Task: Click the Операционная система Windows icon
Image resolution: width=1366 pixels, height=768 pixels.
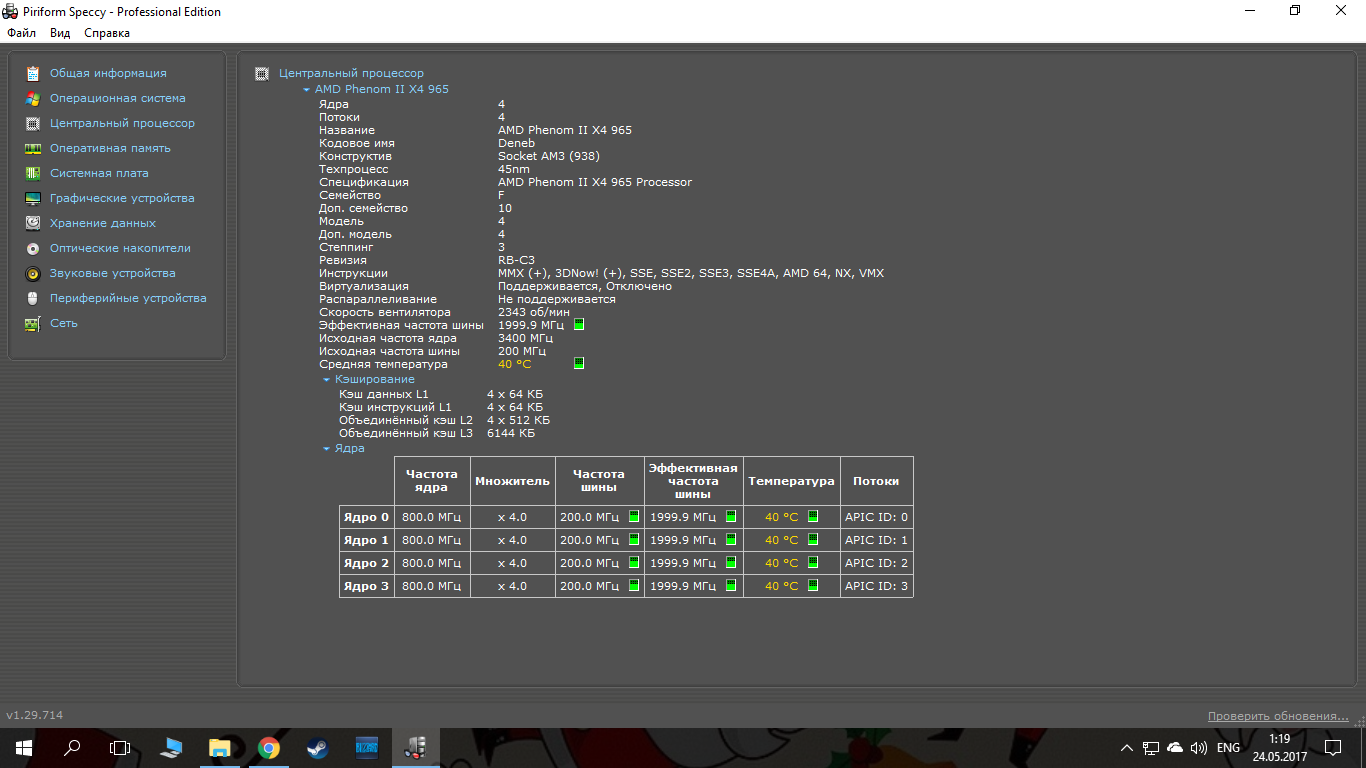Action: click(x=33, y=98)
